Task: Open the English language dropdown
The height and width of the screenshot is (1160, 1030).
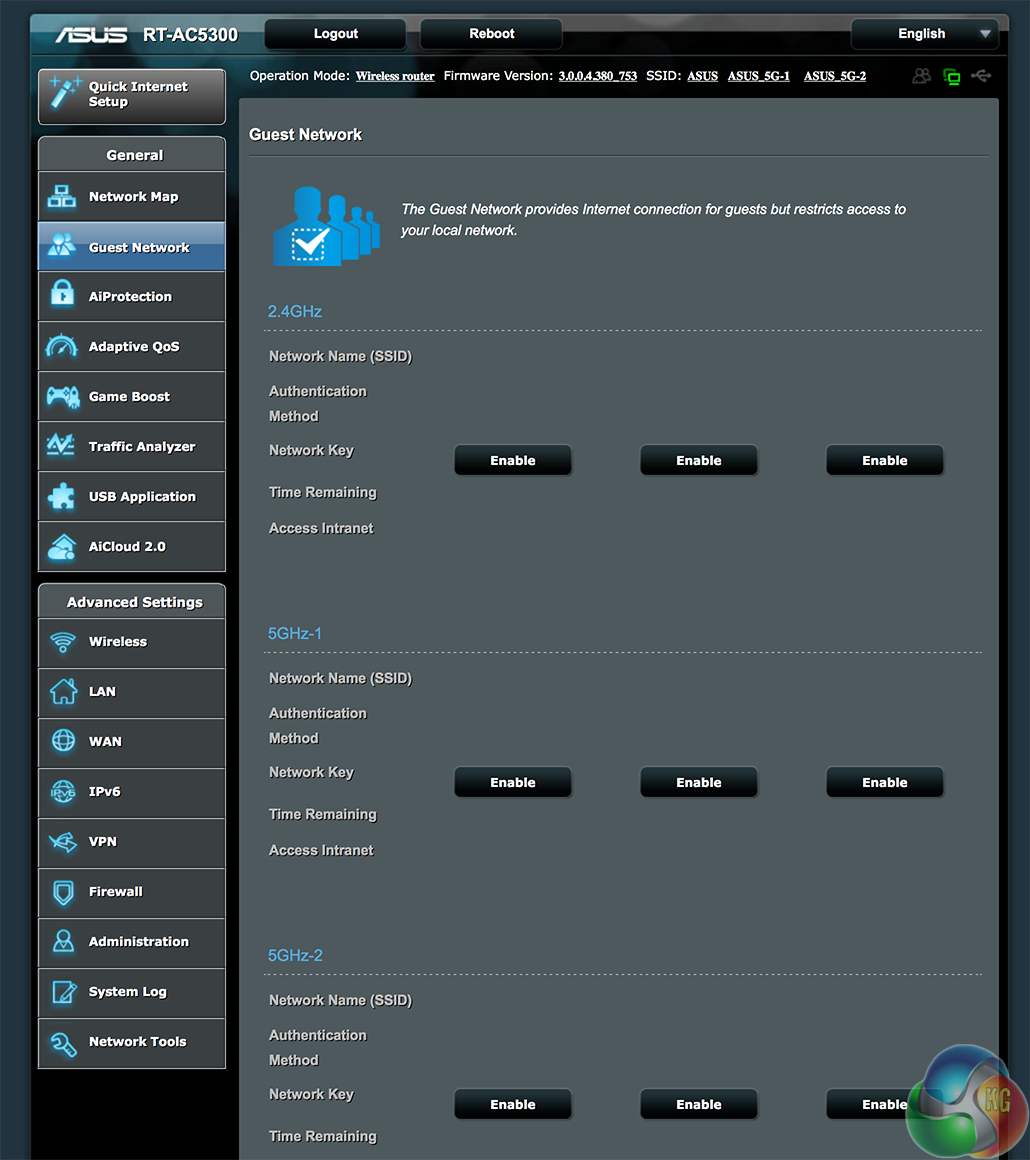Action: click(925, 34)
